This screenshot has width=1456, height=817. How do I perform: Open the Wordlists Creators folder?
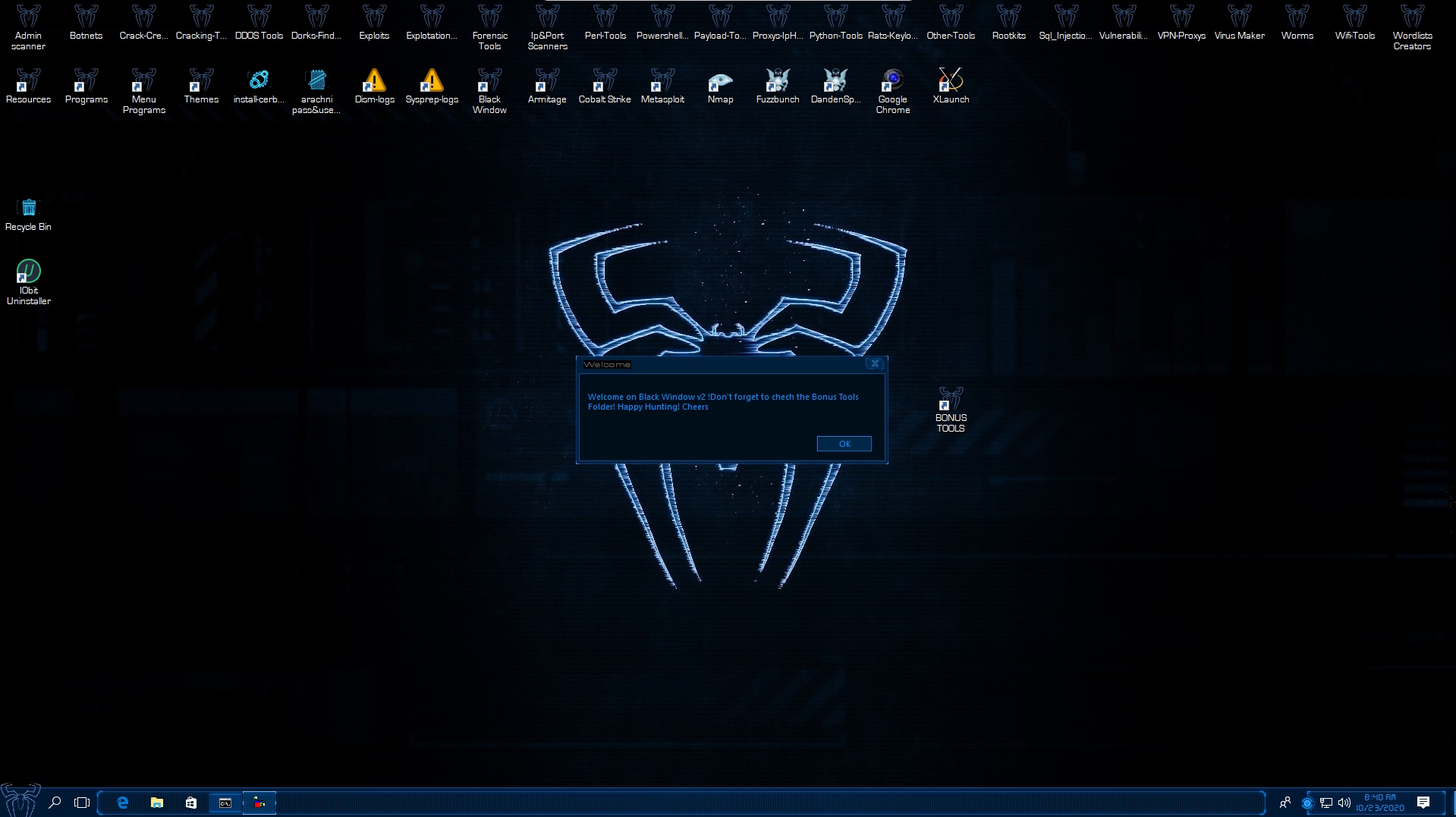click(1412, 28)
